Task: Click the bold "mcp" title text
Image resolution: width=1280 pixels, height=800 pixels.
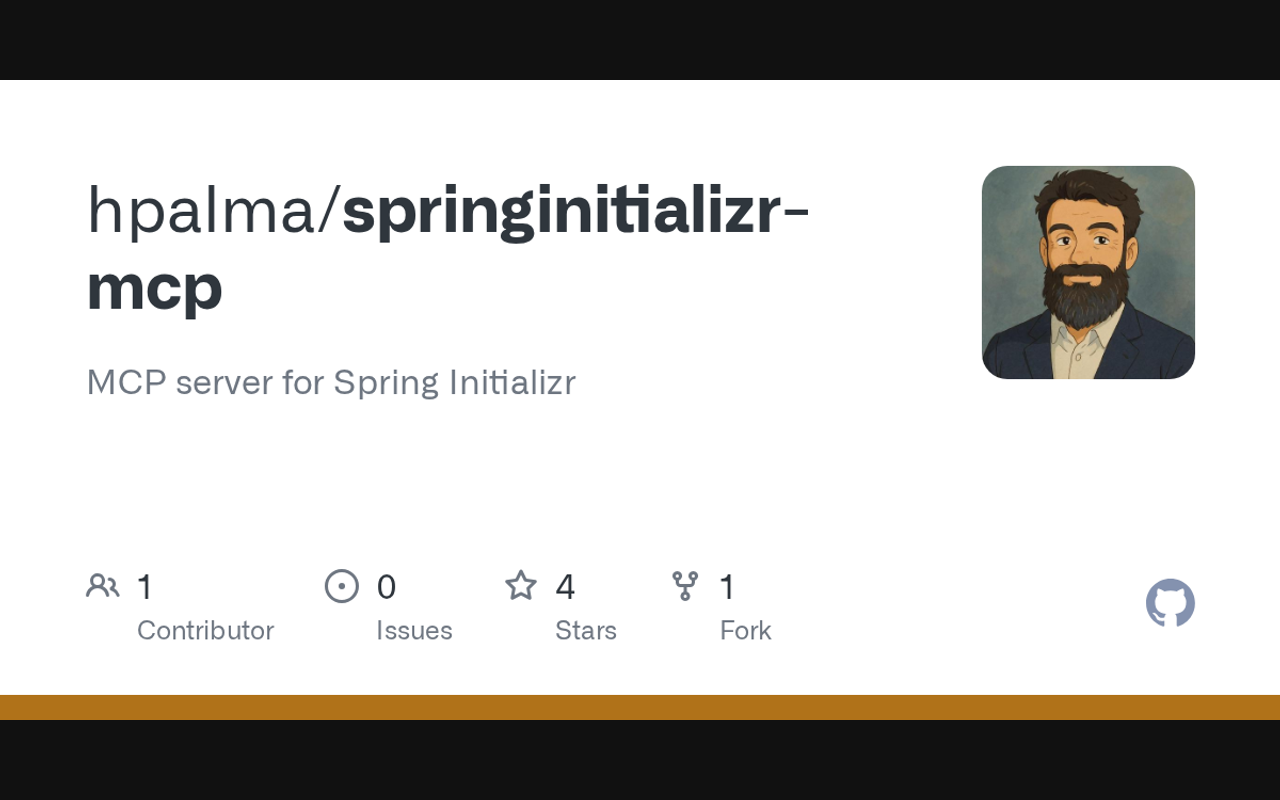Action: tap(154, 287)
